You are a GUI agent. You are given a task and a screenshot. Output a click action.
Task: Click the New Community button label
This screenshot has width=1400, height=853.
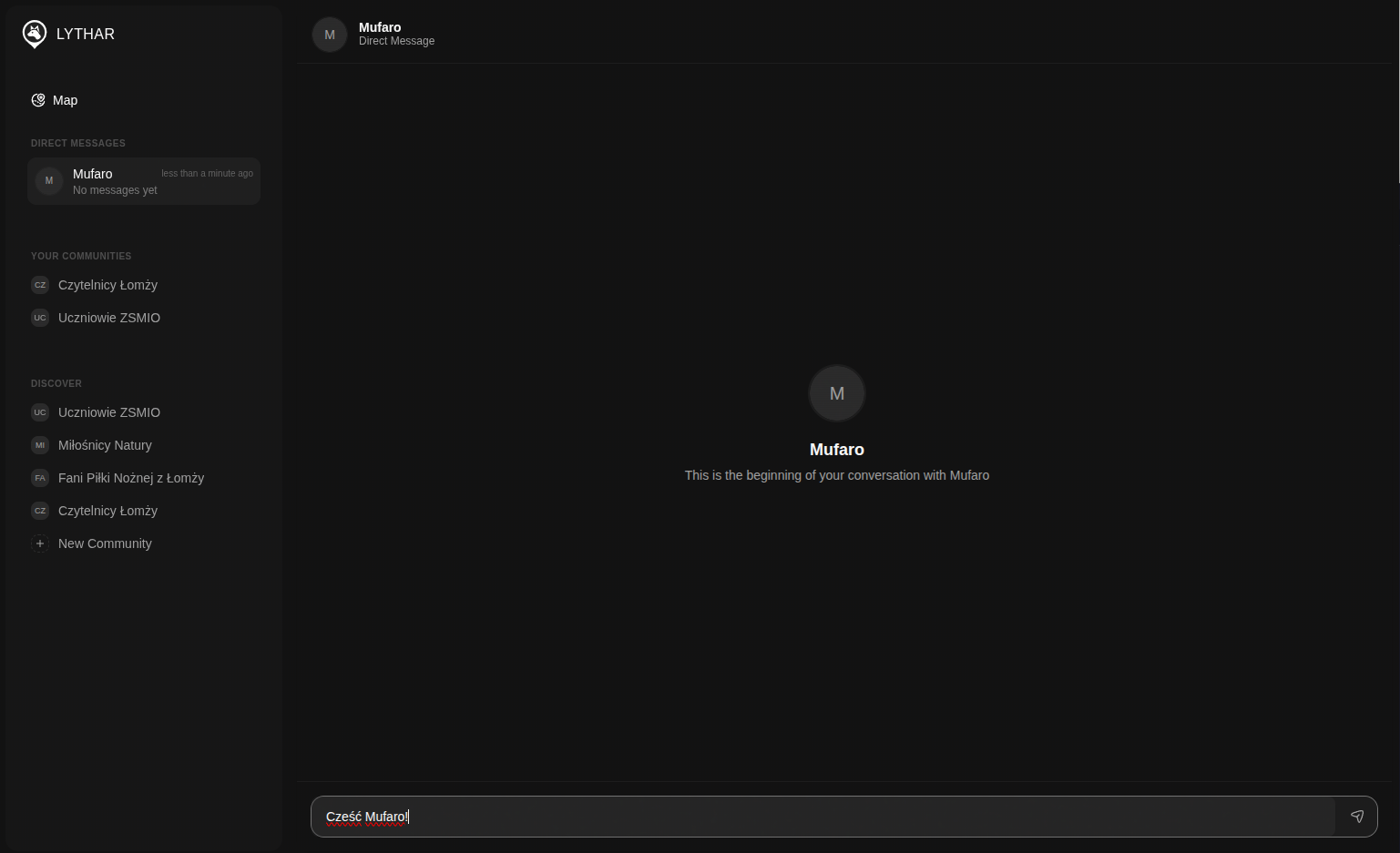pos(105,543)
